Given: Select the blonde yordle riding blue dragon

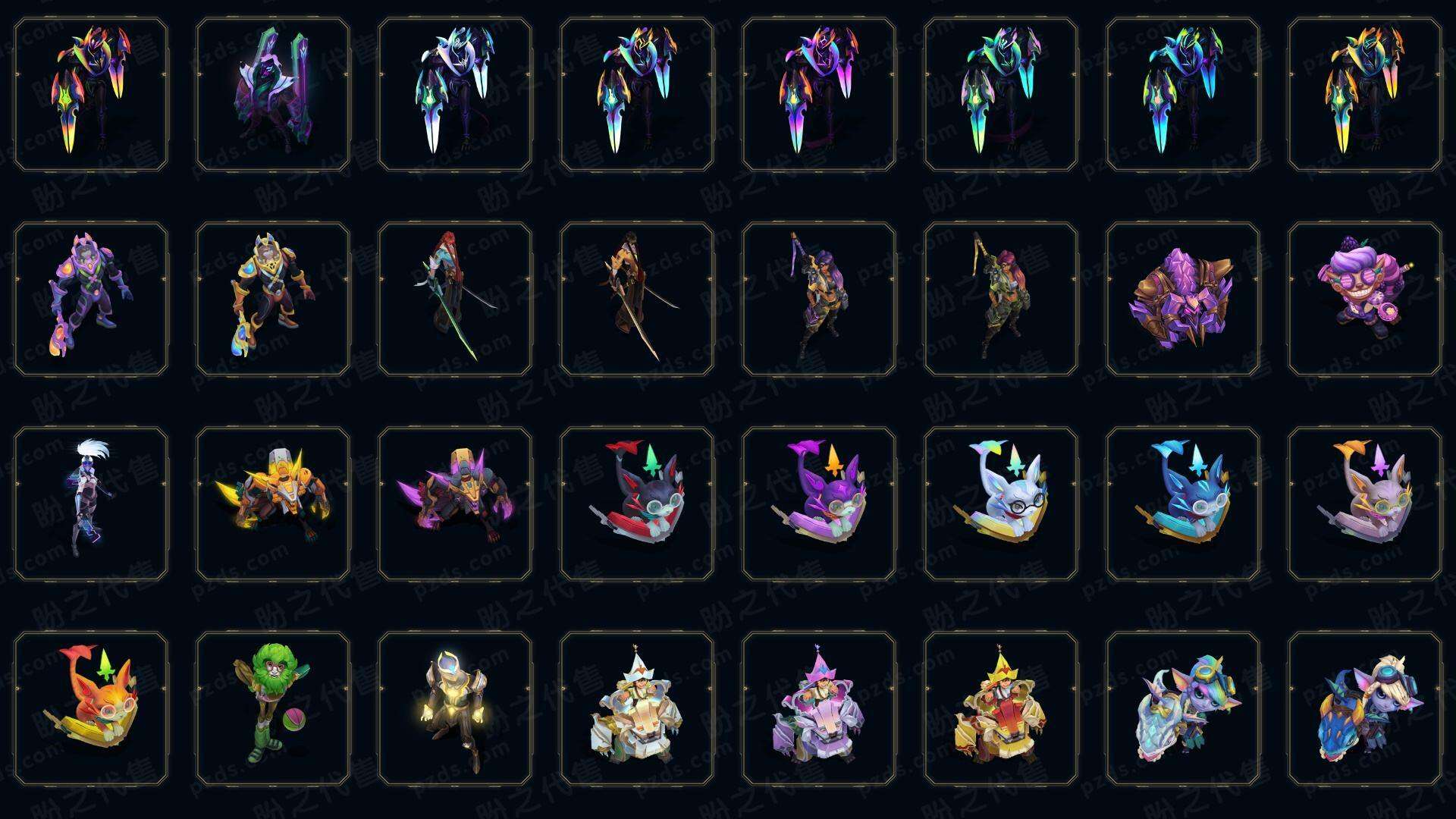Looking at the screenshot, I should (x=1365, y=708).
